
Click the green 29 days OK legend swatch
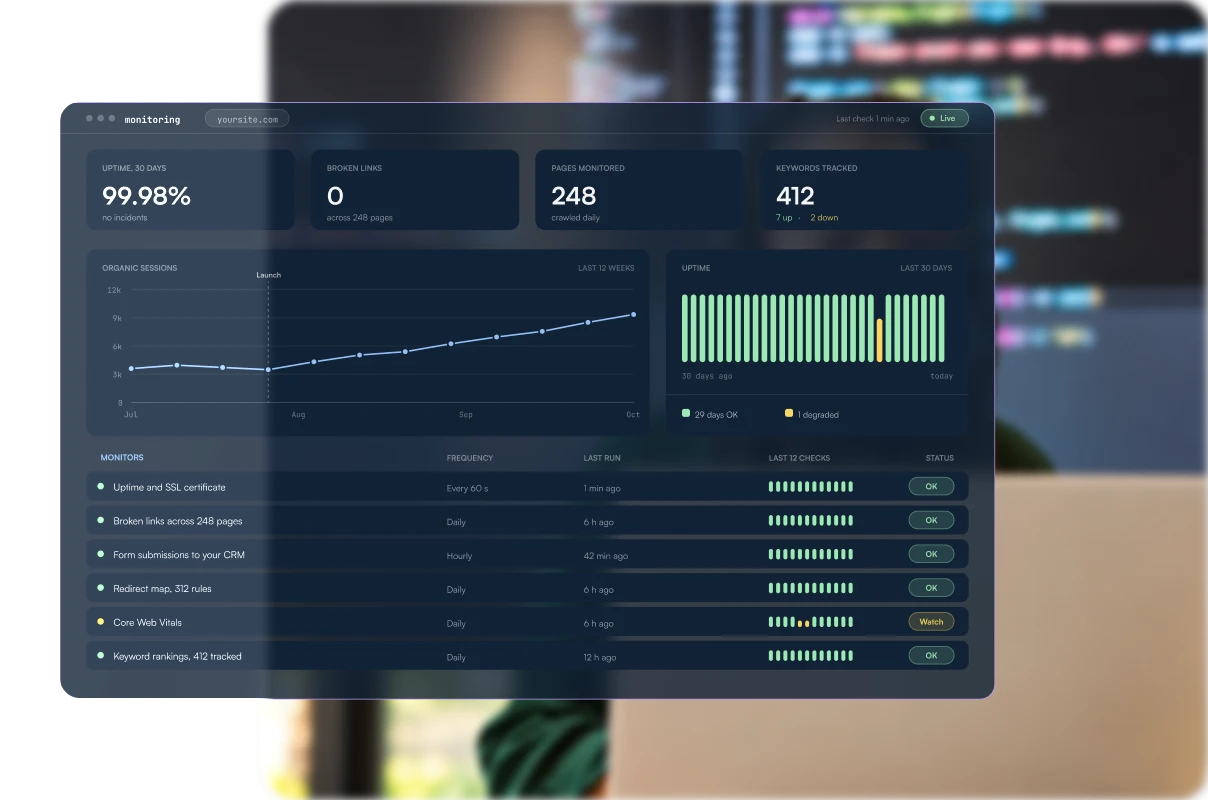click(686, 413)
